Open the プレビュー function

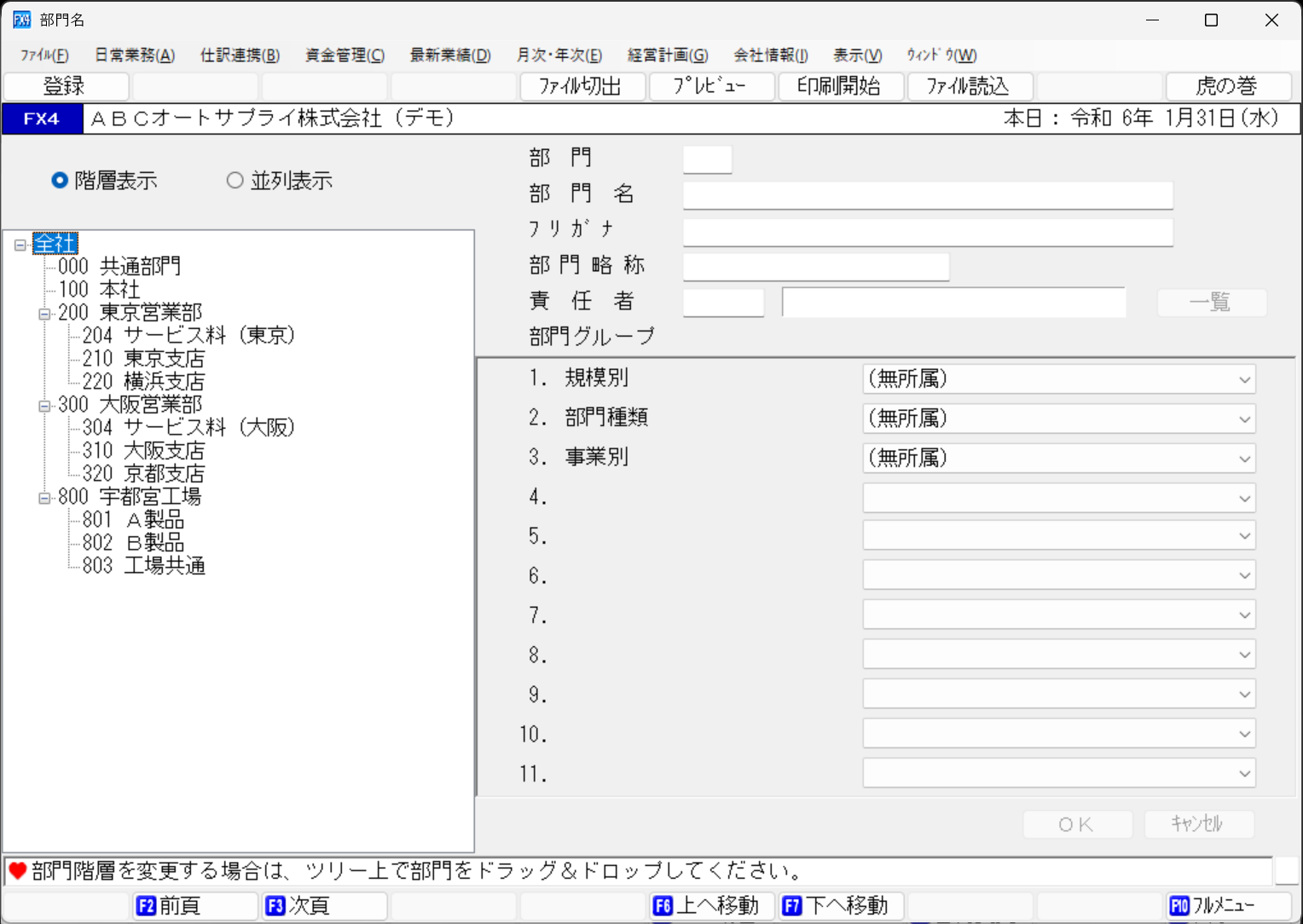click(712, 86)
